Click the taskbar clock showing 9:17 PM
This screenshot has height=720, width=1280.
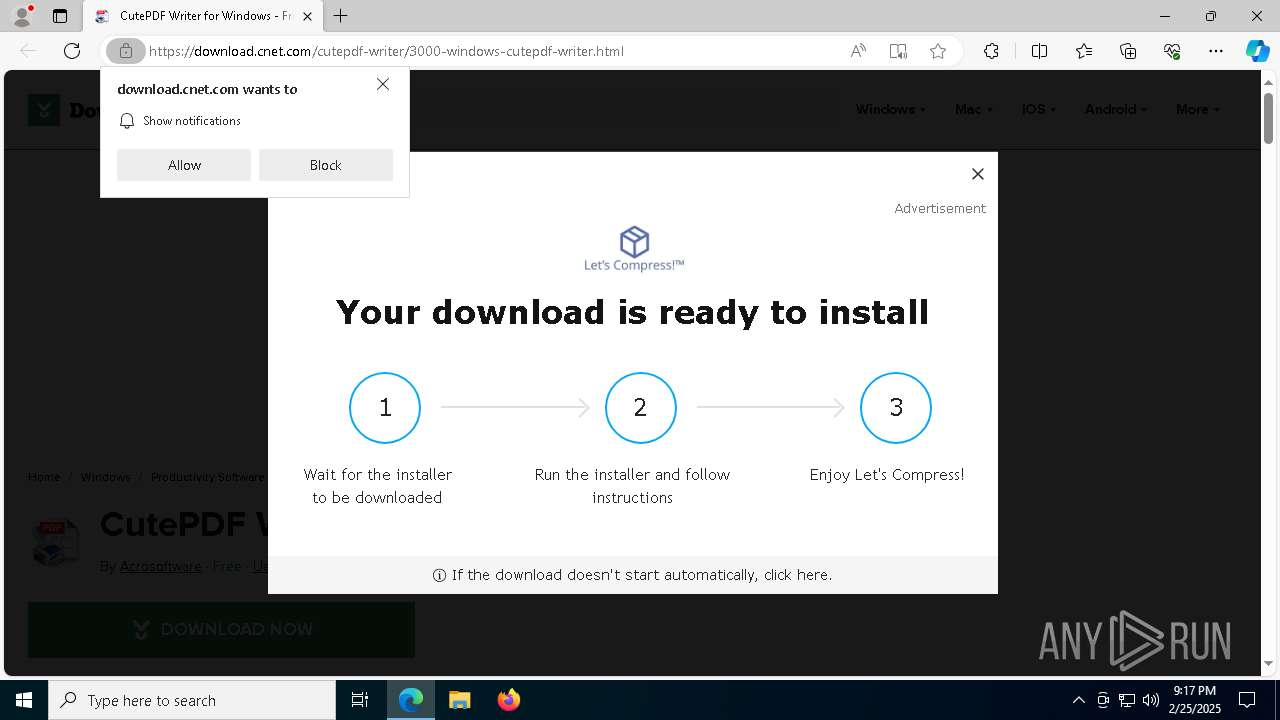click(1195, 700)
